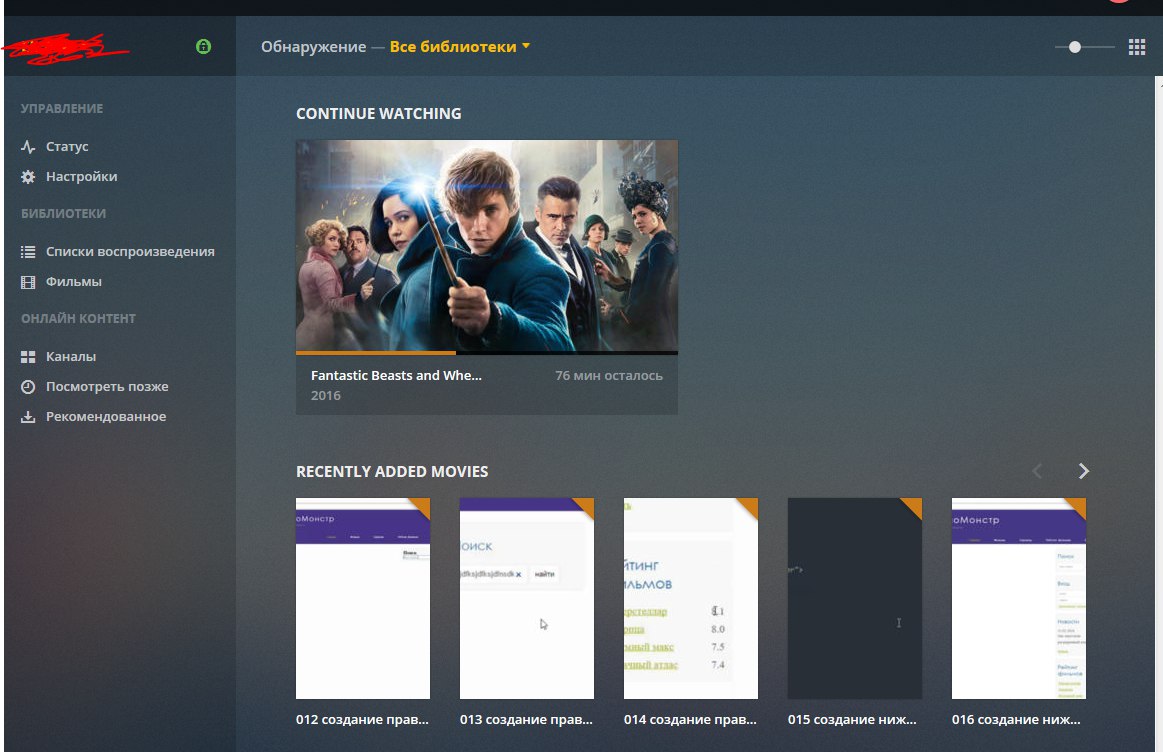Click the Fantastic Beasts playback progress bar
The width and height of the screenshot is (1163, 752).
pyautogui.click(x=487, y=353)
